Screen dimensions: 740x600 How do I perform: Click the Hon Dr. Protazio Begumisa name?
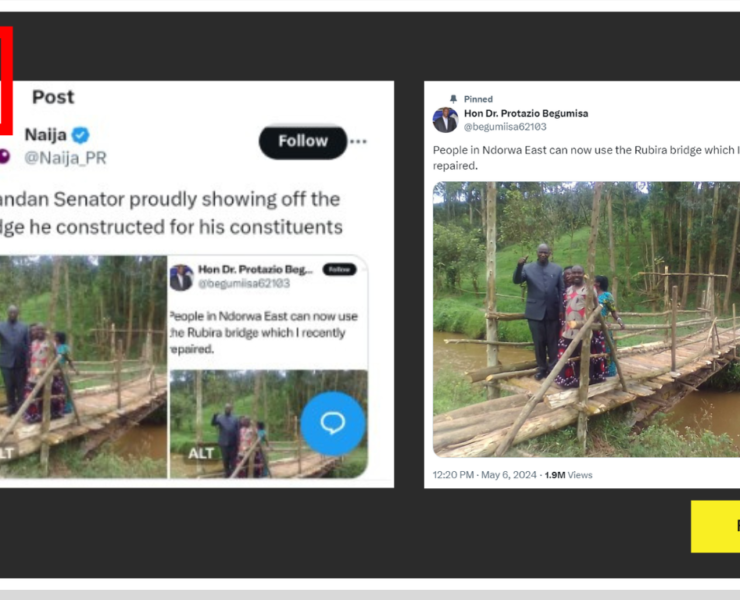526,113
